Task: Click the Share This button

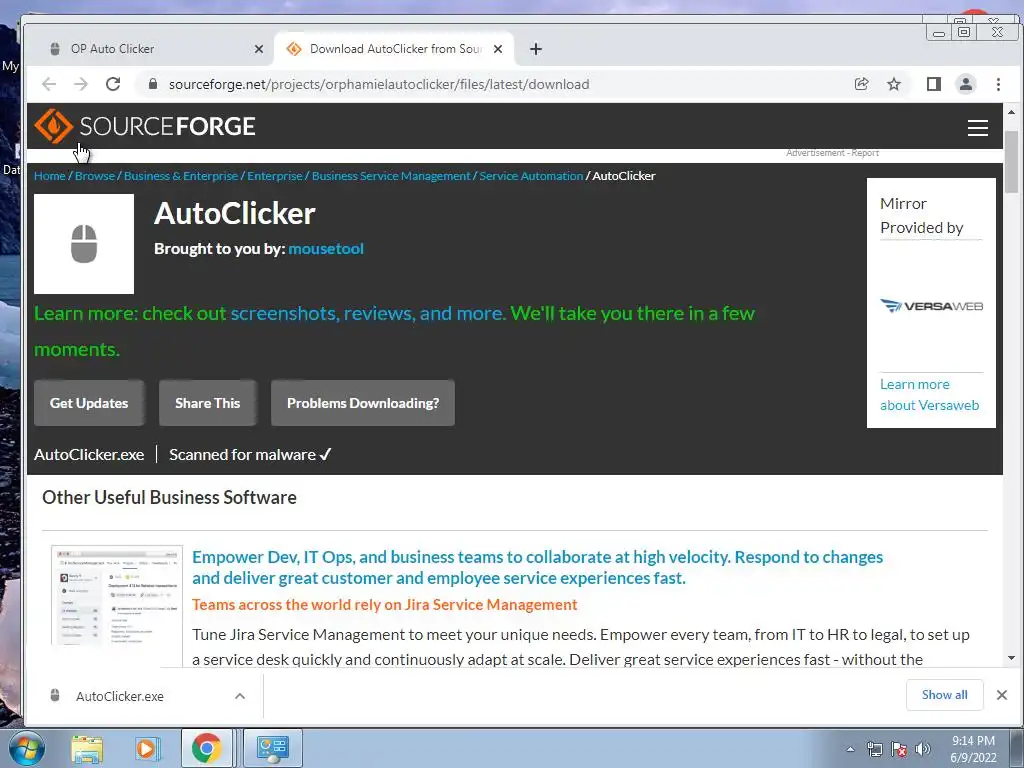Action: pos(208,403)
